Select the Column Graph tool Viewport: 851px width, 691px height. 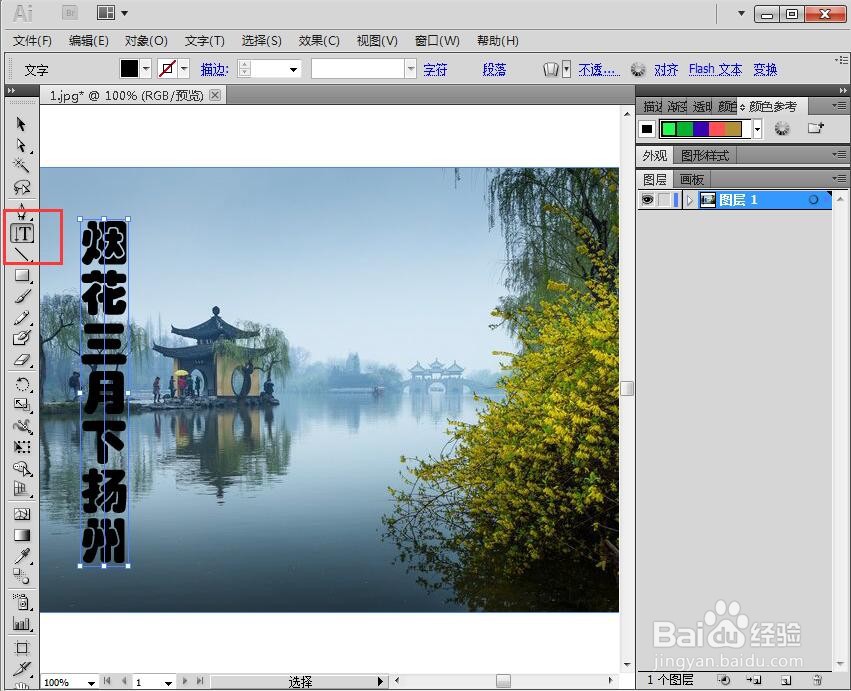pyautogui.click(x=22, y=624)
